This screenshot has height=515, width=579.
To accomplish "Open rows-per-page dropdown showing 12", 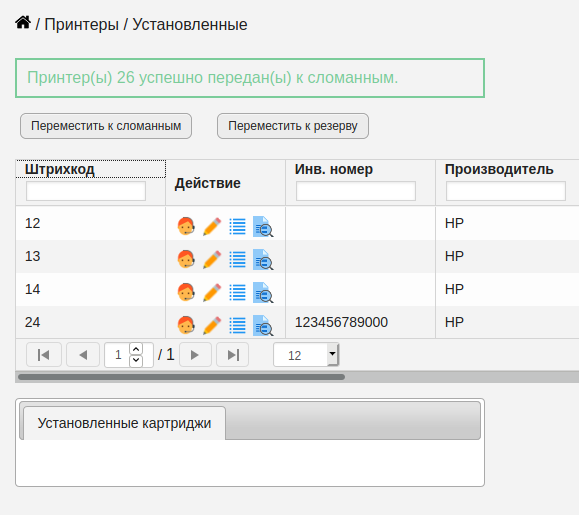I will pyautogui.click(x=306, y=355).
